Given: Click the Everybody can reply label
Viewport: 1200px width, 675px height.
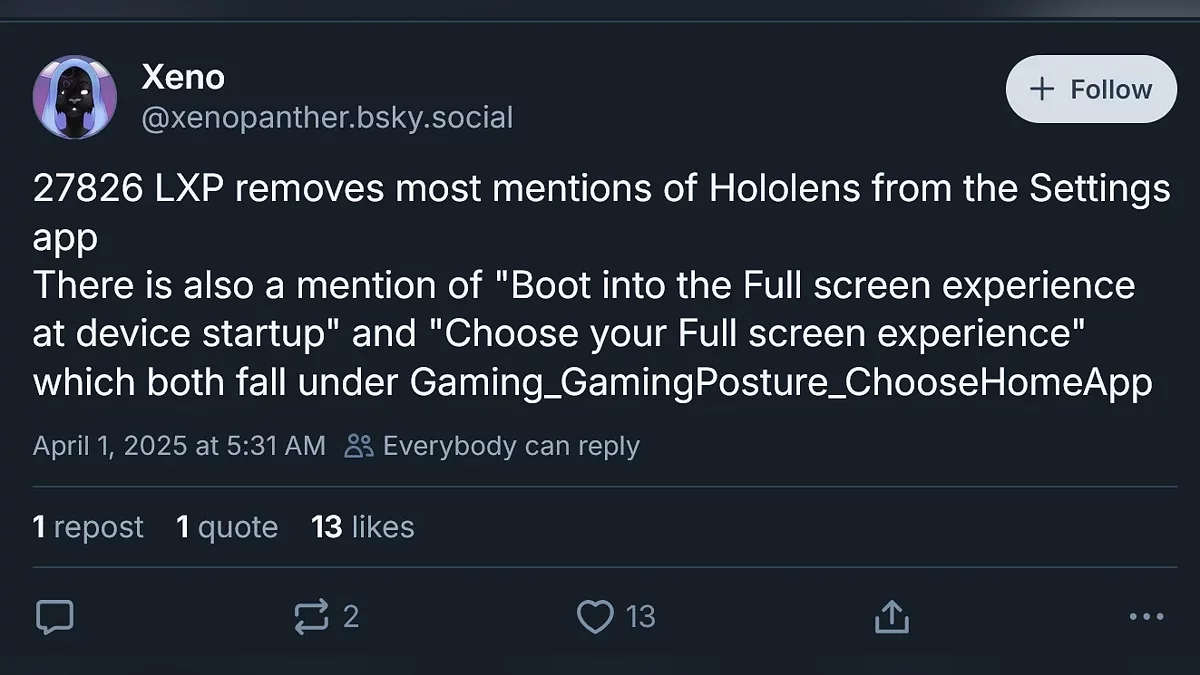Looking at the screenshot, I should tap(511, 446).
